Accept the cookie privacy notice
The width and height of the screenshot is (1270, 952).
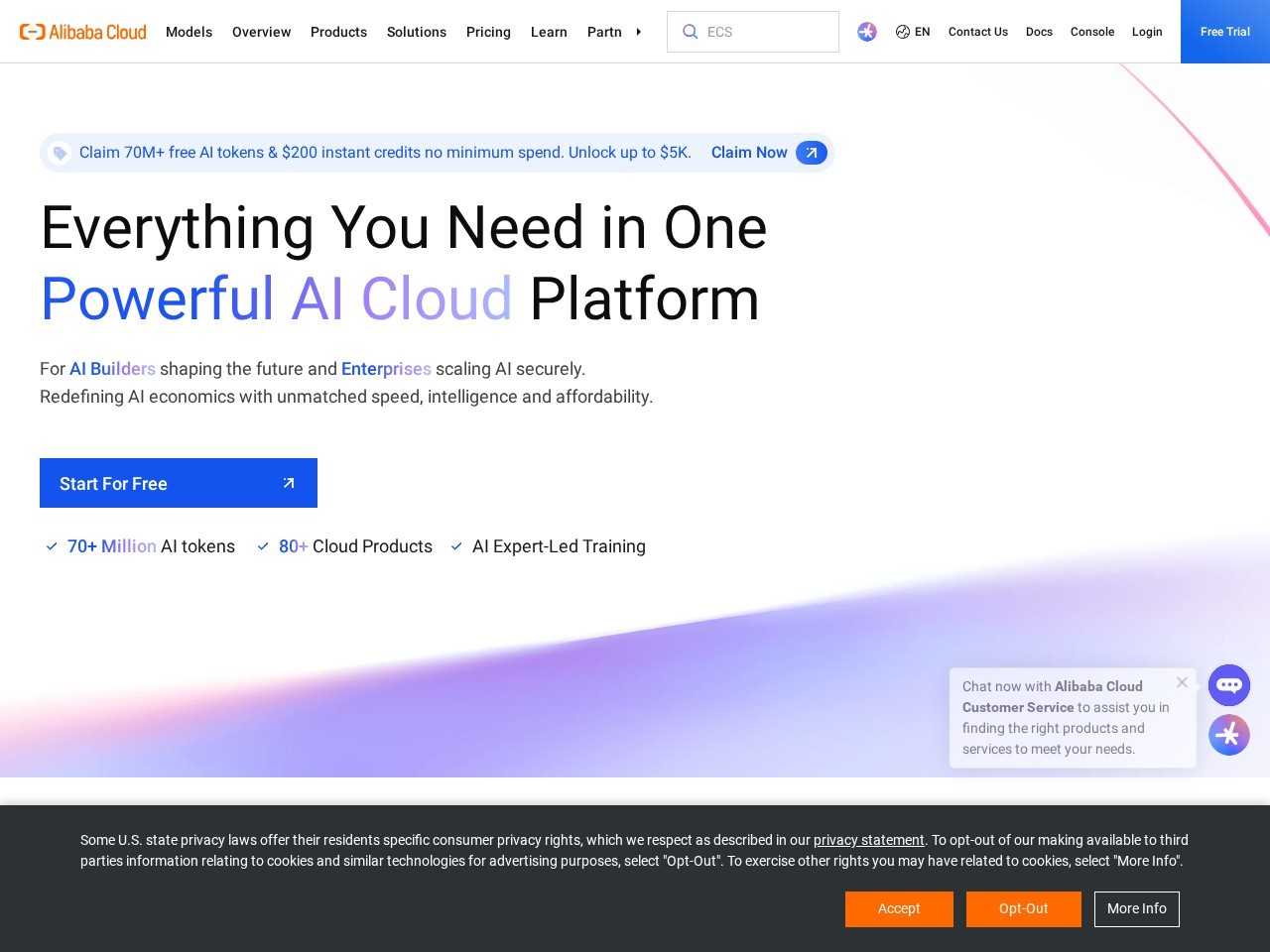[x=899, y=909]
